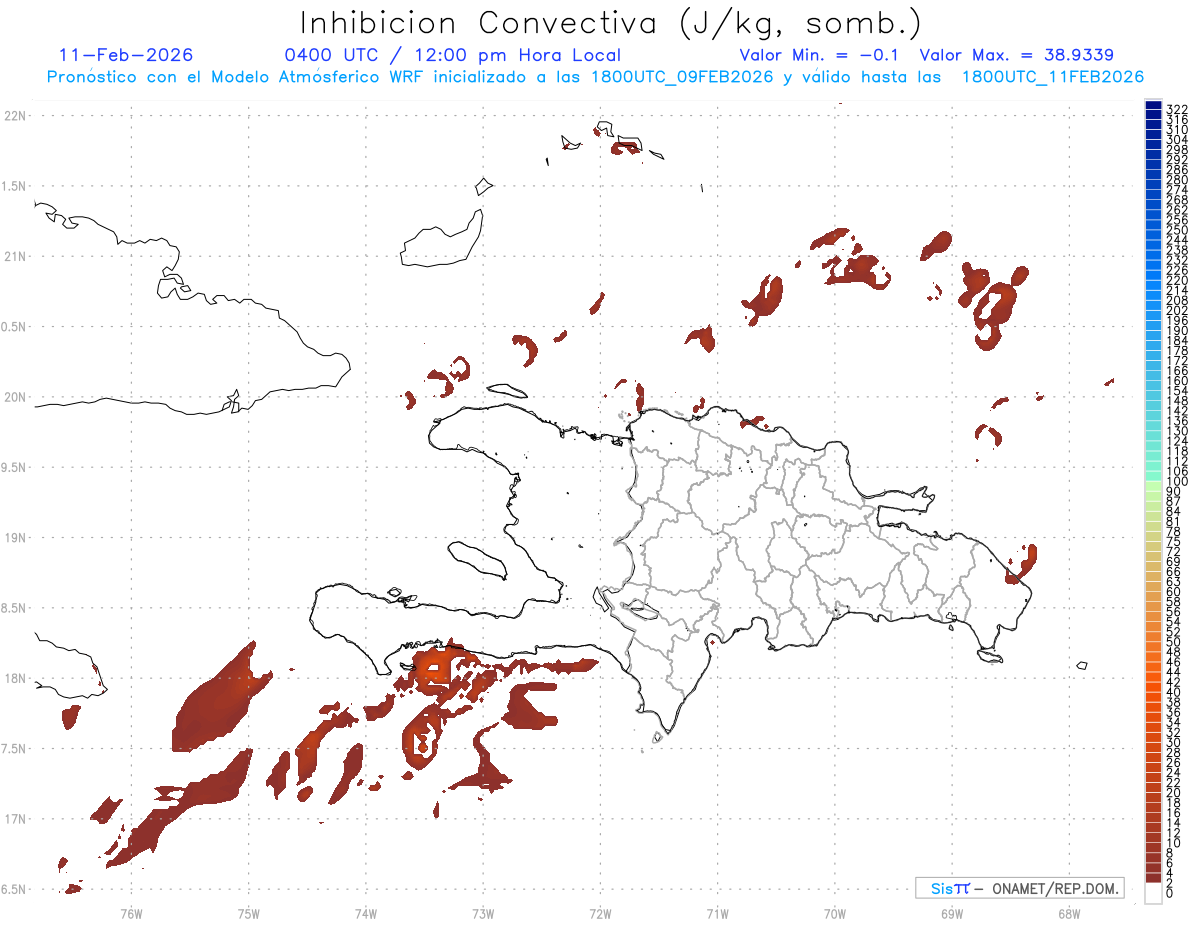The image size is (1200, 927).
Task: Click the '100' color scale value
Action: (1177, 482)
